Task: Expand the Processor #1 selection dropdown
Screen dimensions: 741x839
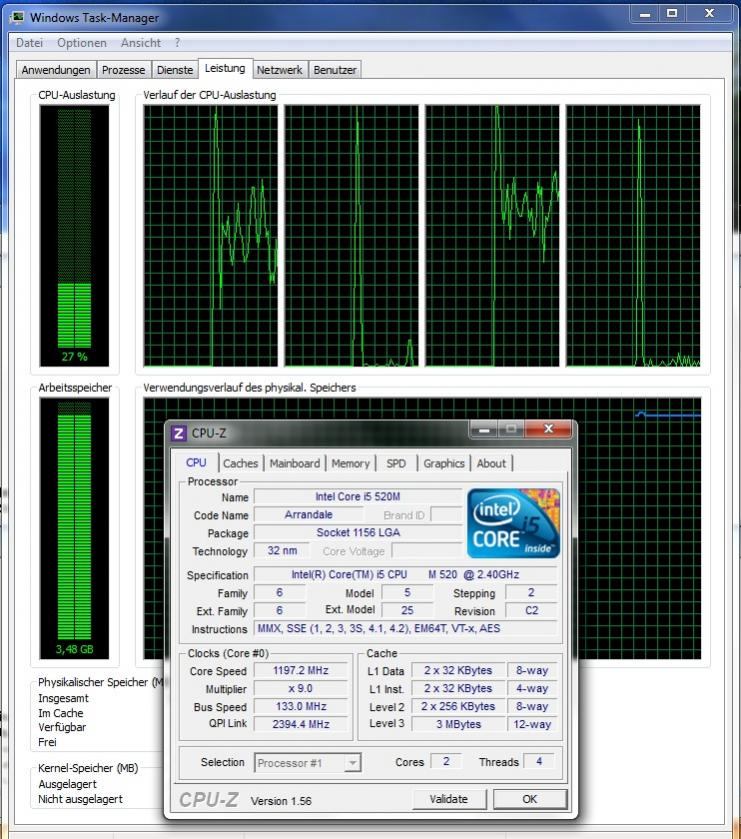Action: click(352, 762)
